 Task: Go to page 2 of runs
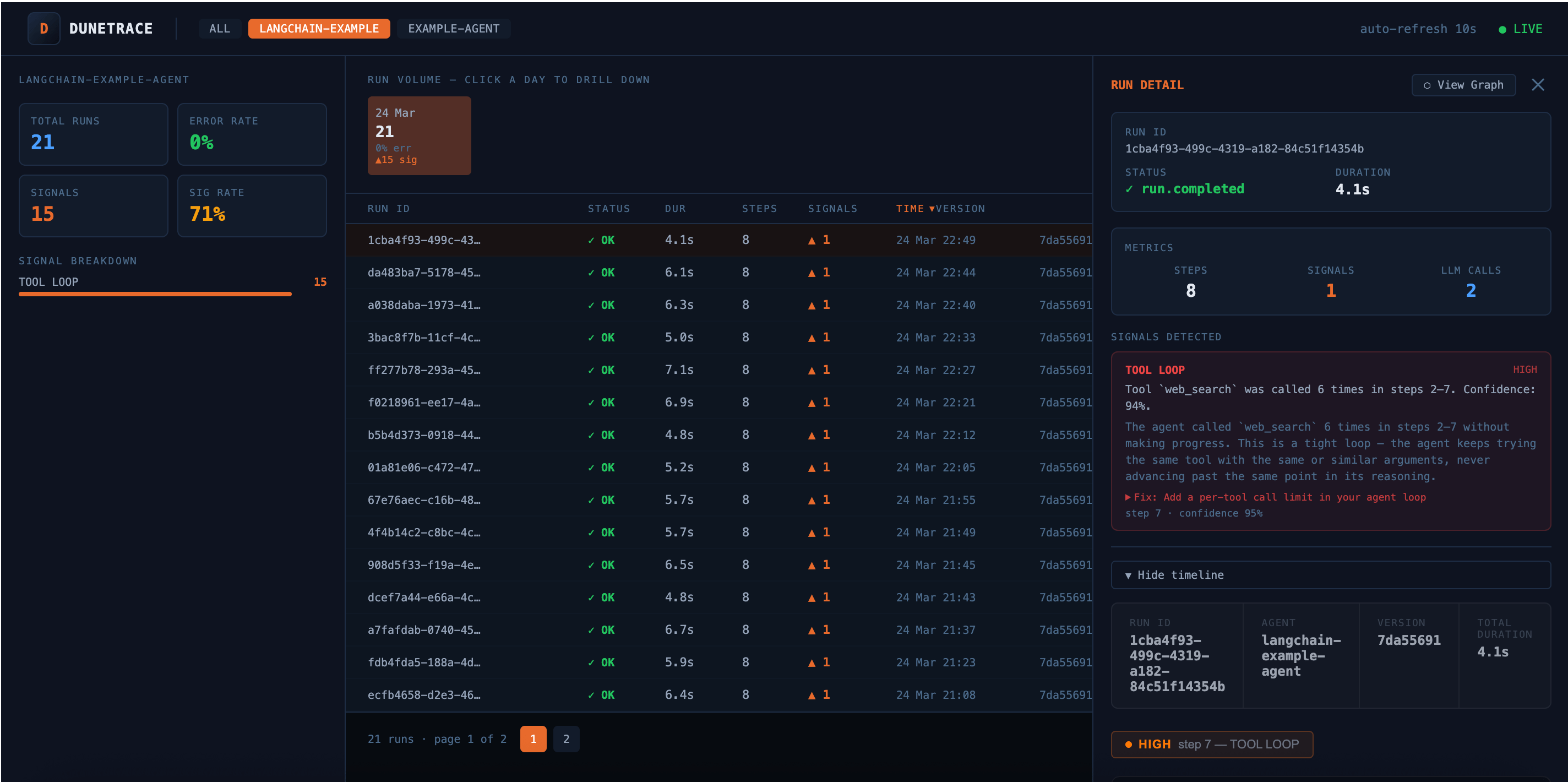(565, 738)
